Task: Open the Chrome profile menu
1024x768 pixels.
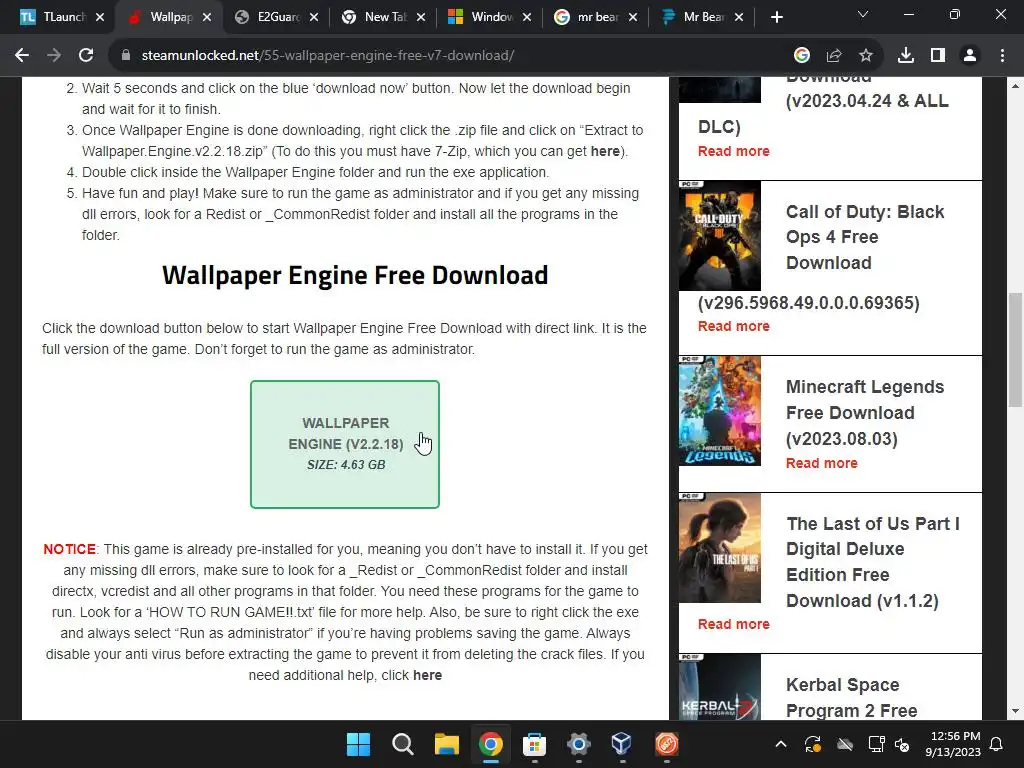Action: click(970, 56)
